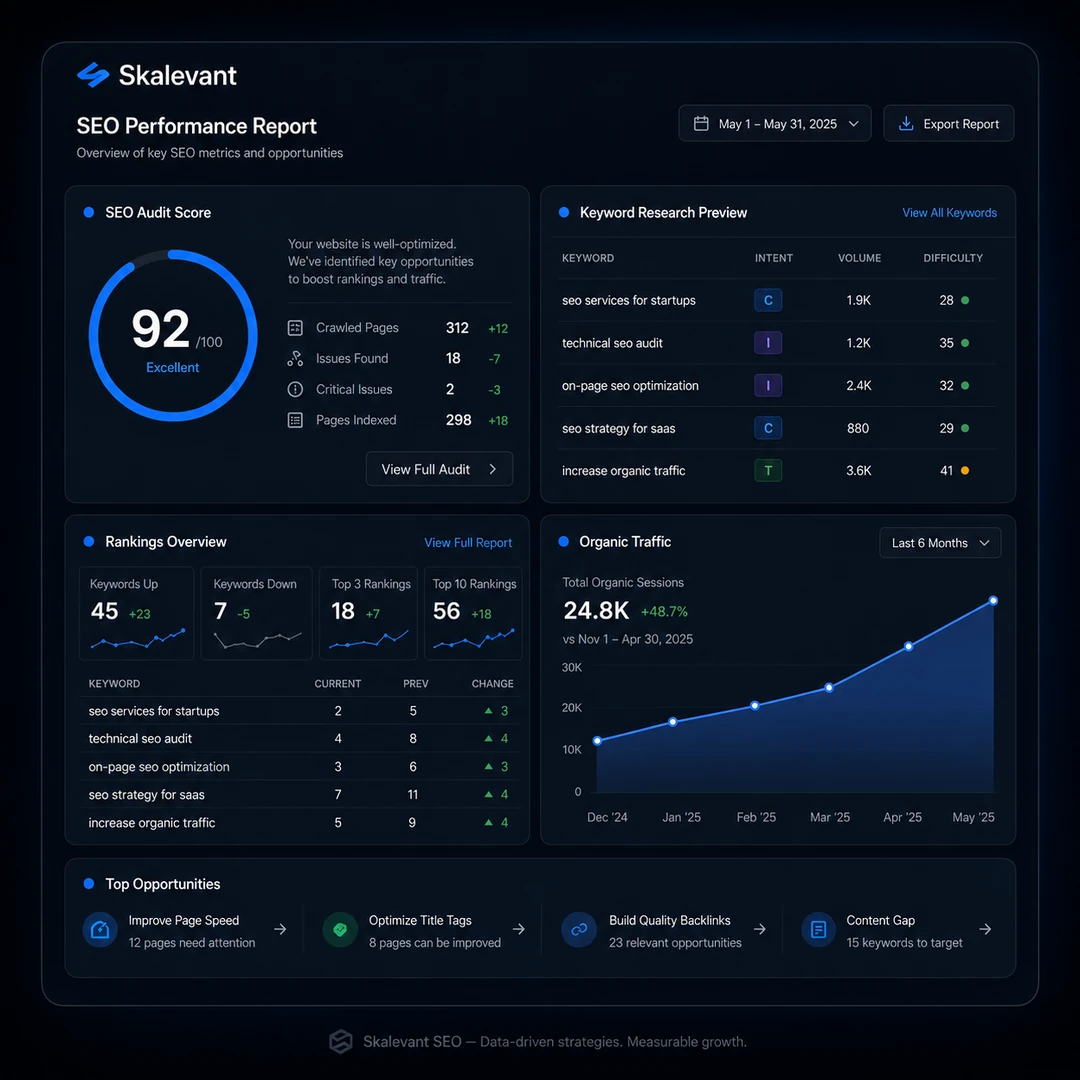Click the Improve Page Speed gauge icon
Viewport: 1080px width, 1080px height.
point(101,930)
